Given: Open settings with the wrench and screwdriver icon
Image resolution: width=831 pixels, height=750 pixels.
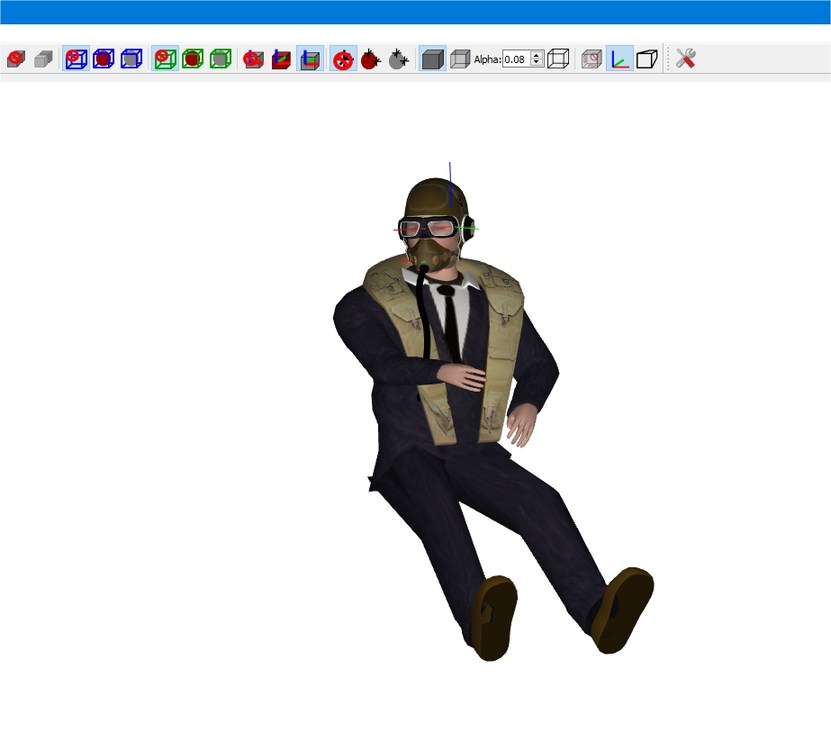Looking at the screenshot, I should pos(685,59).
